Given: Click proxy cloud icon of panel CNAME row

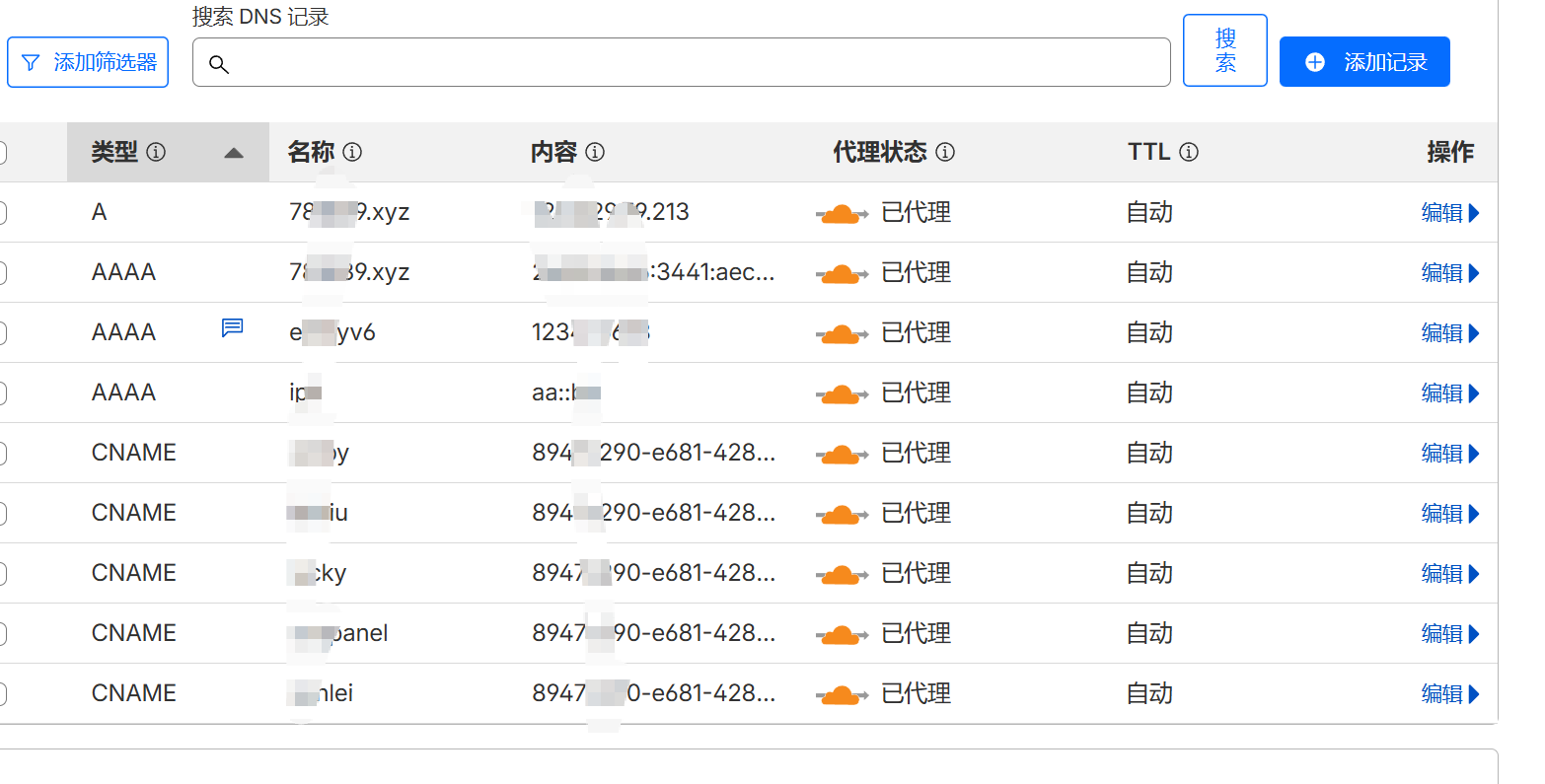Looking at the screenshot, I should click(x=841, y=634).
